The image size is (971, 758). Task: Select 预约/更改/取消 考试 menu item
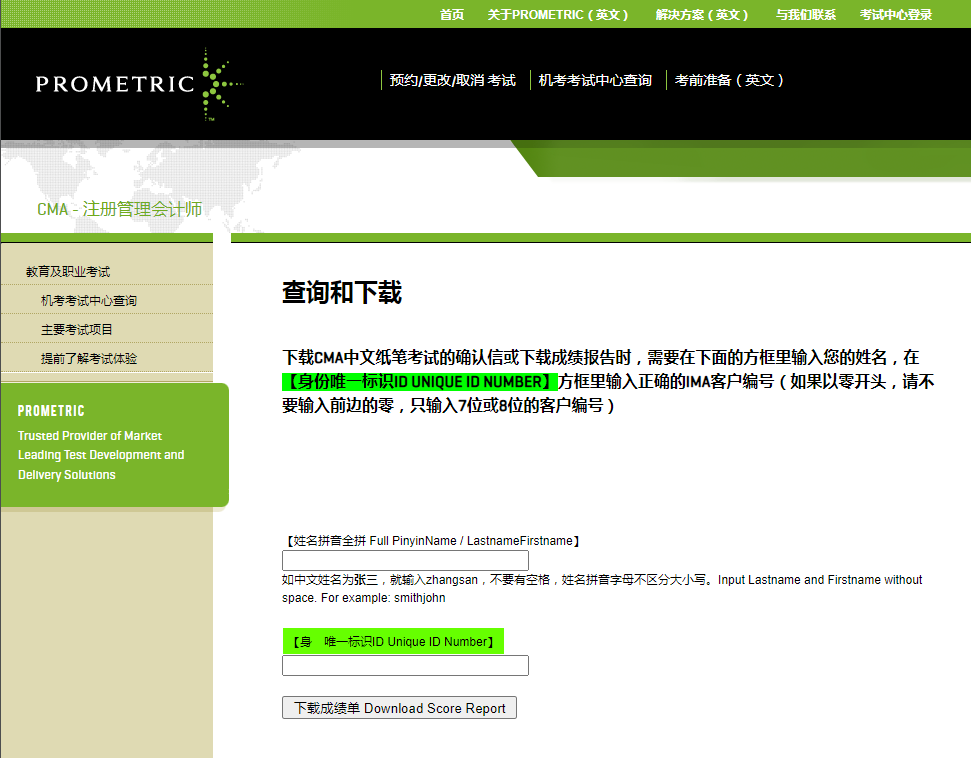click(x=454, y=79)
